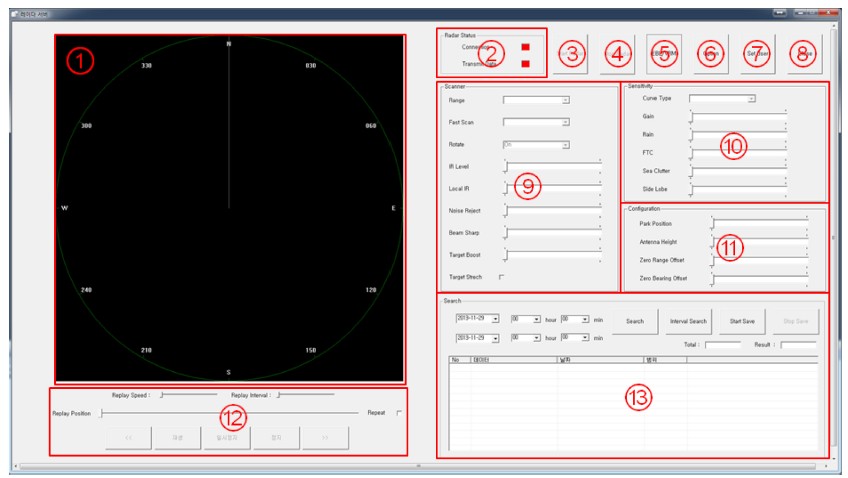Click the Close button in top row
Screen dimensions: 848x478
pyautogui.click(x=805, y=54)
